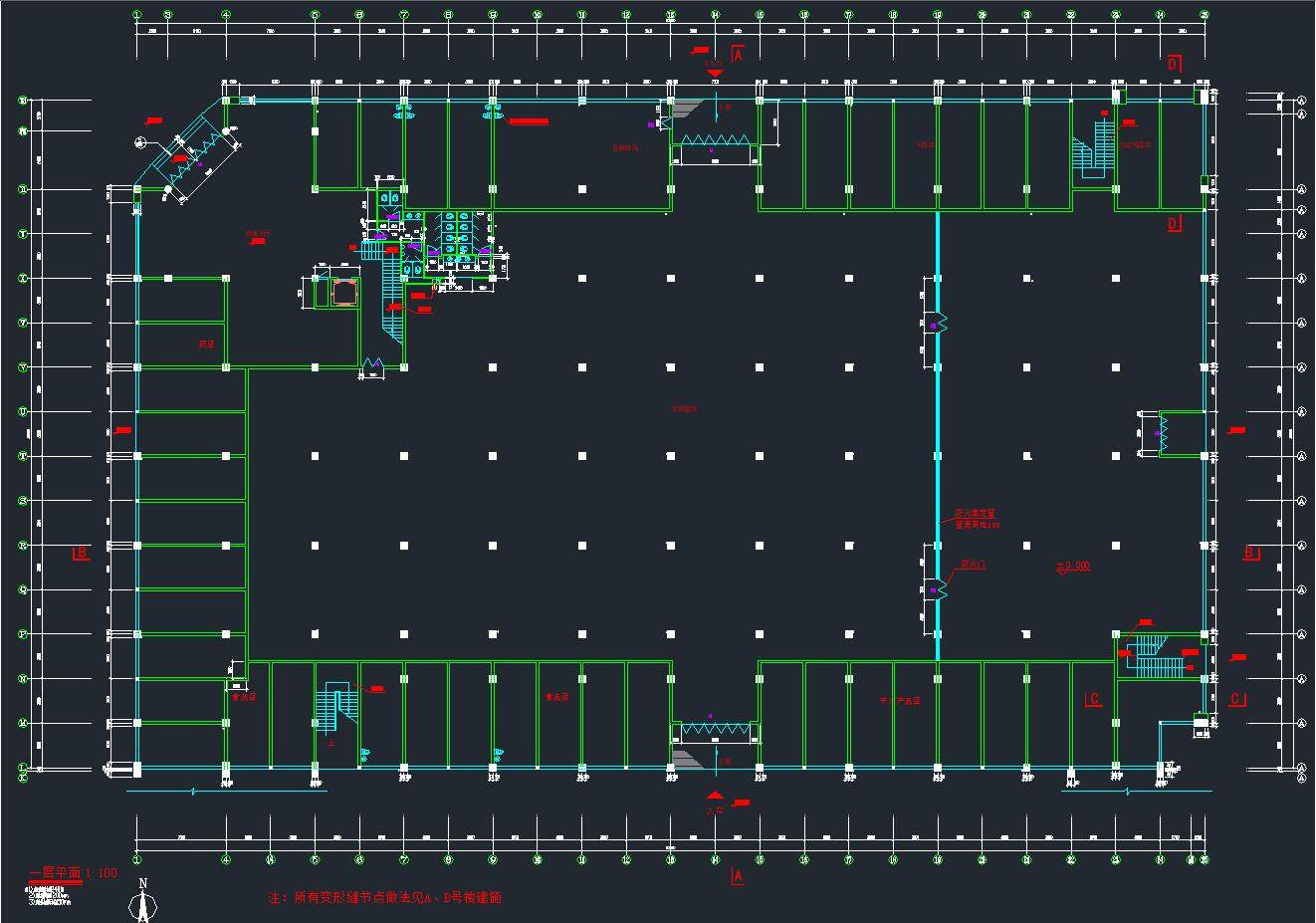Image resolution: width=1316 pixels, height=923 pixels.
Task: Select section mark A at top
Action: [738, 55]
